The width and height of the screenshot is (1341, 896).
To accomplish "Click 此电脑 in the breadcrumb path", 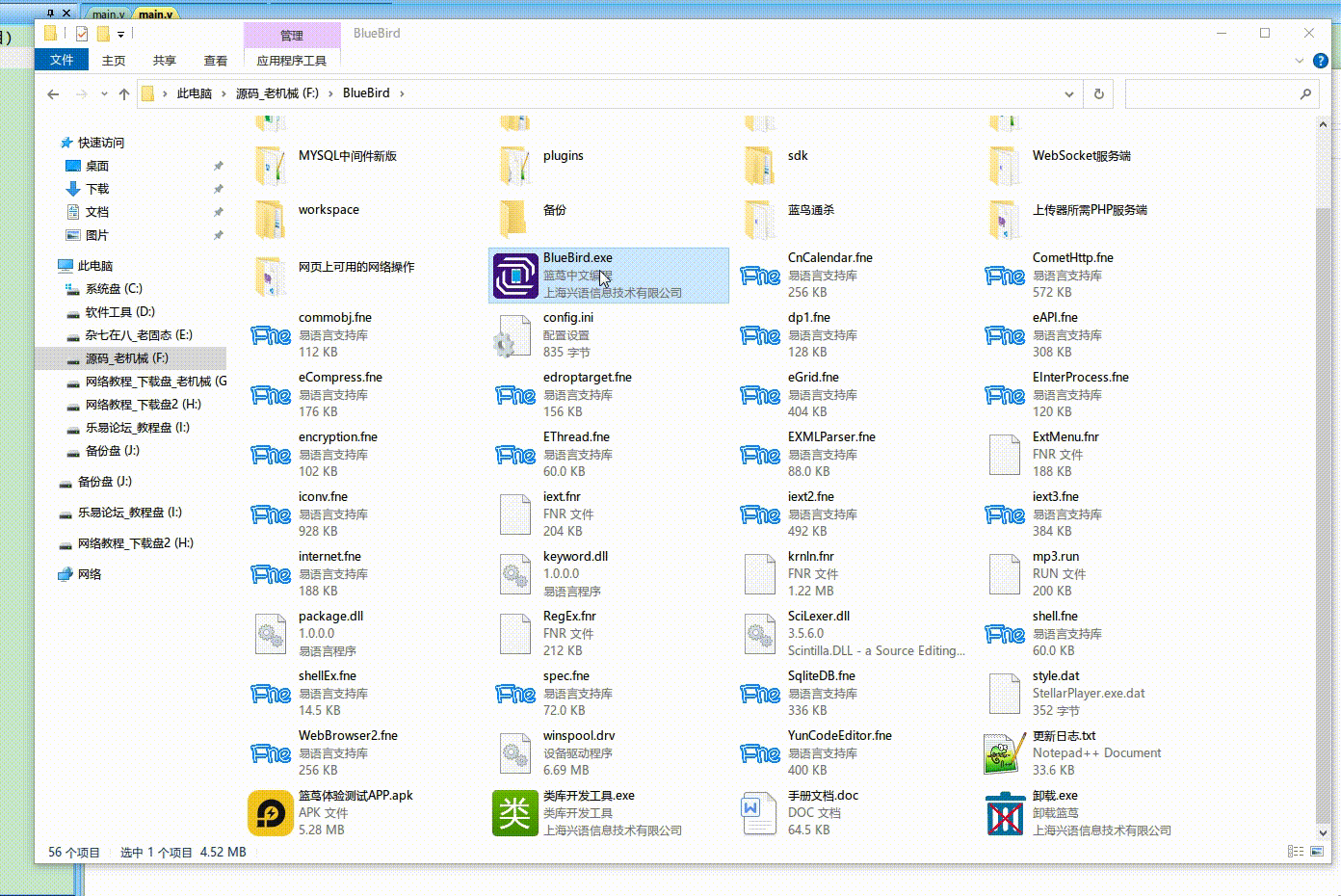I will coord(194,93).
